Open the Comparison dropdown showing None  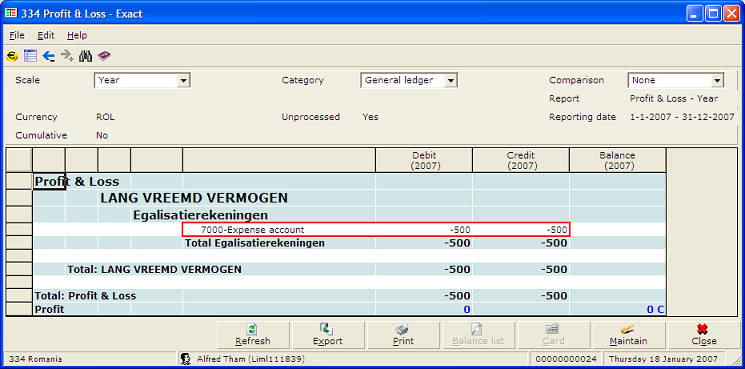(x=676, y=80)
